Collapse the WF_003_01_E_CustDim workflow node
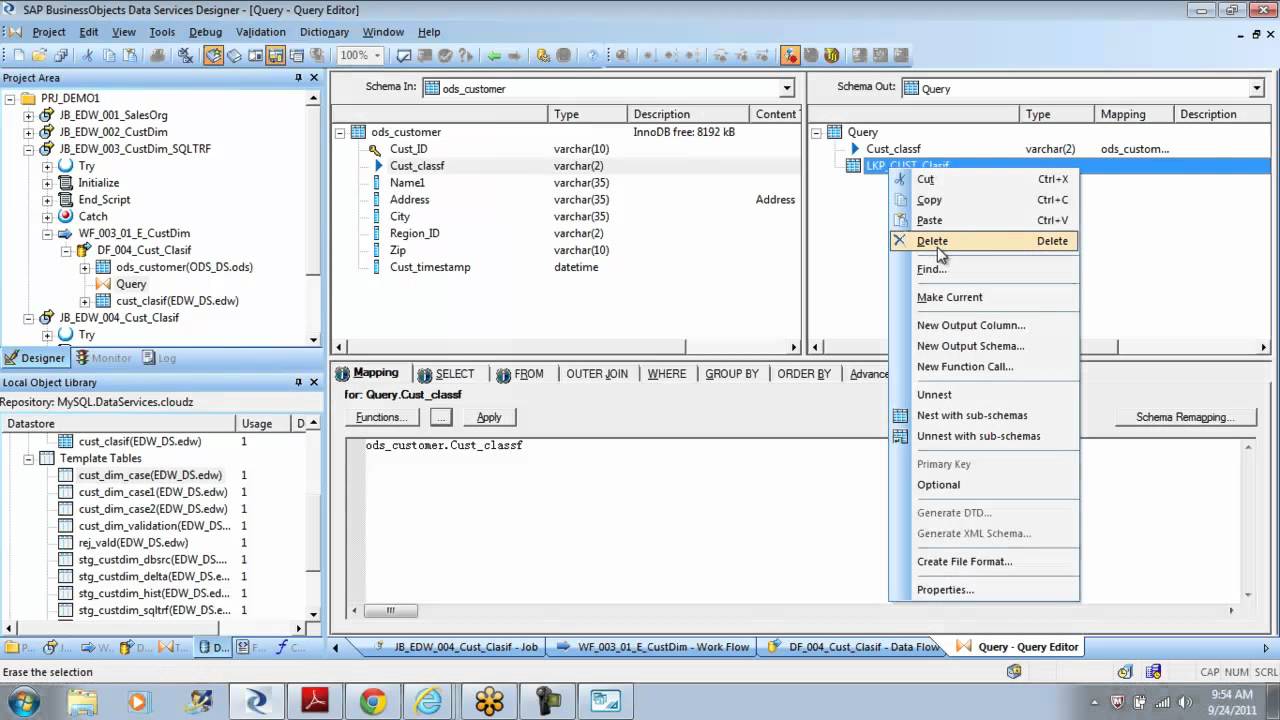 (47, 234)
